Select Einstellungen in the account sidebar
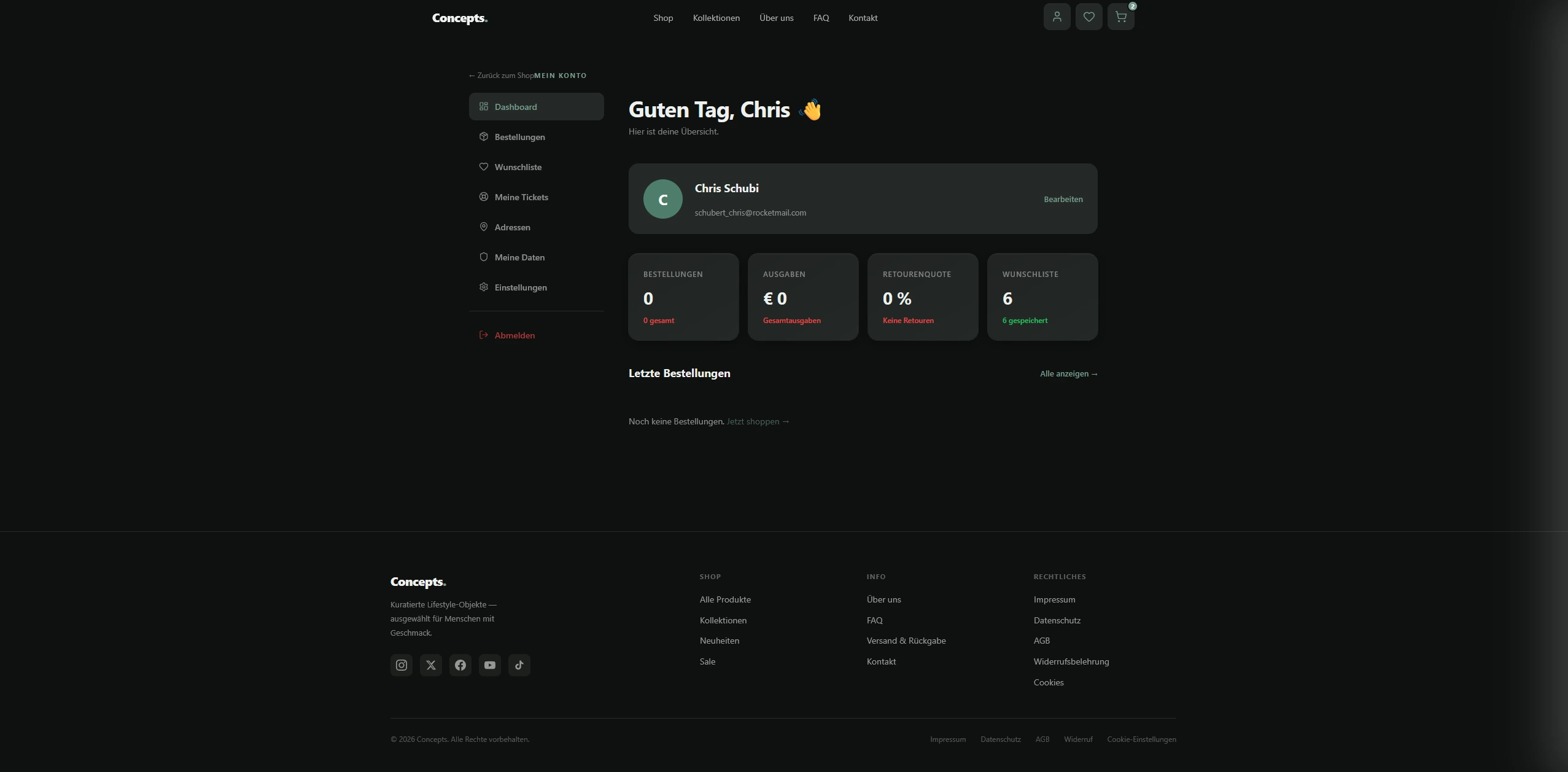The image size is (1568, 772). coord(537,287)
